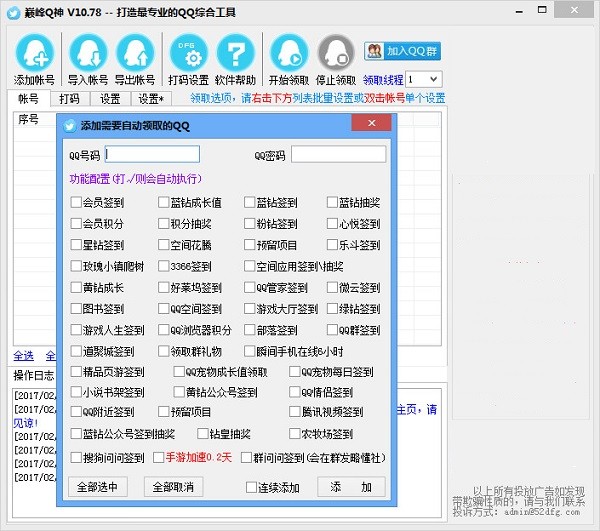
Task: Open 打码设置 captcha settings icon
Action: [188, 54]
